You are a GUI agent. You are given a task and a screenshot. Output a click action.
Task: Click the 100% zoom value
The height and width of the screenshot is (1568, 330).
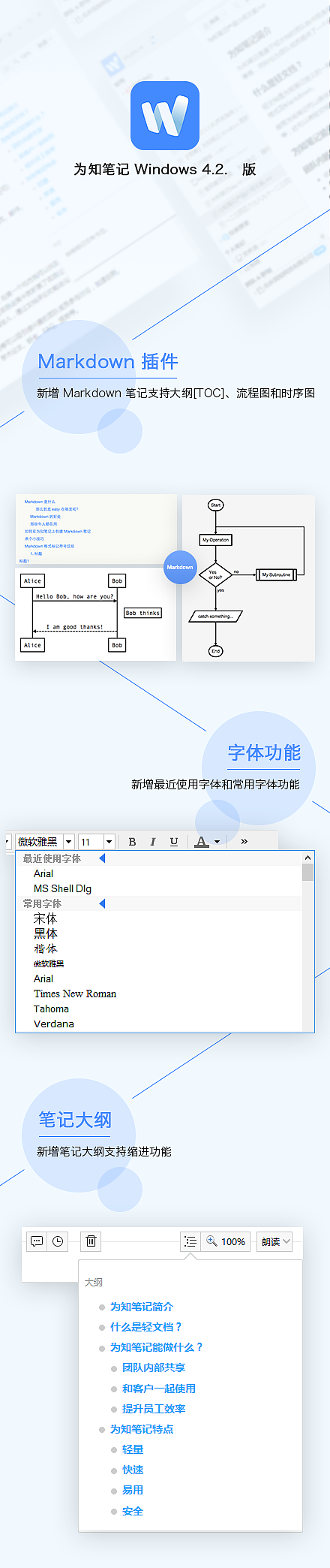(x=233, y=1242)
